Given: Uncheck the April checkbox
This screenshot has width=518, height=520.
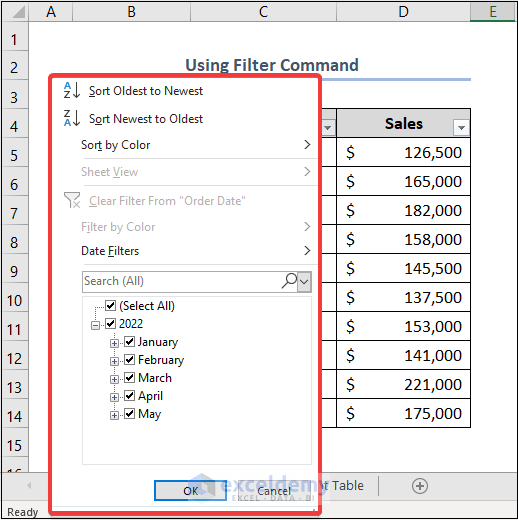Looking at the screenshot, I should coord(129,395).
